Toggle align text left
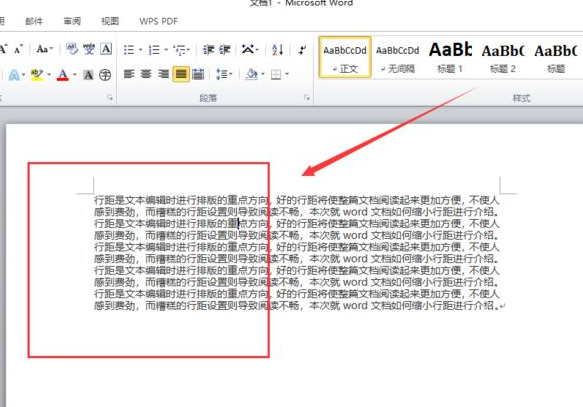 tap(129, 74)
